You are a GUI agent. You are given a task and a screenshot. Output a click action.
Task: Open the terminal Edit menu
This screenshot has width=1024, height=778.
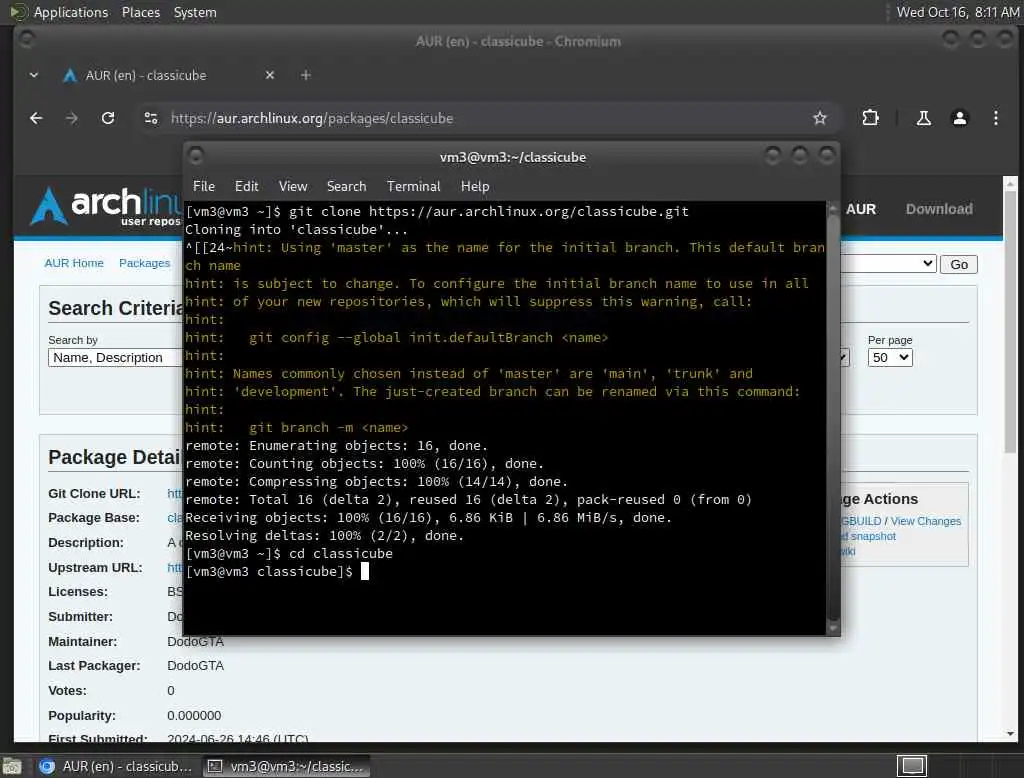(246, 186)
